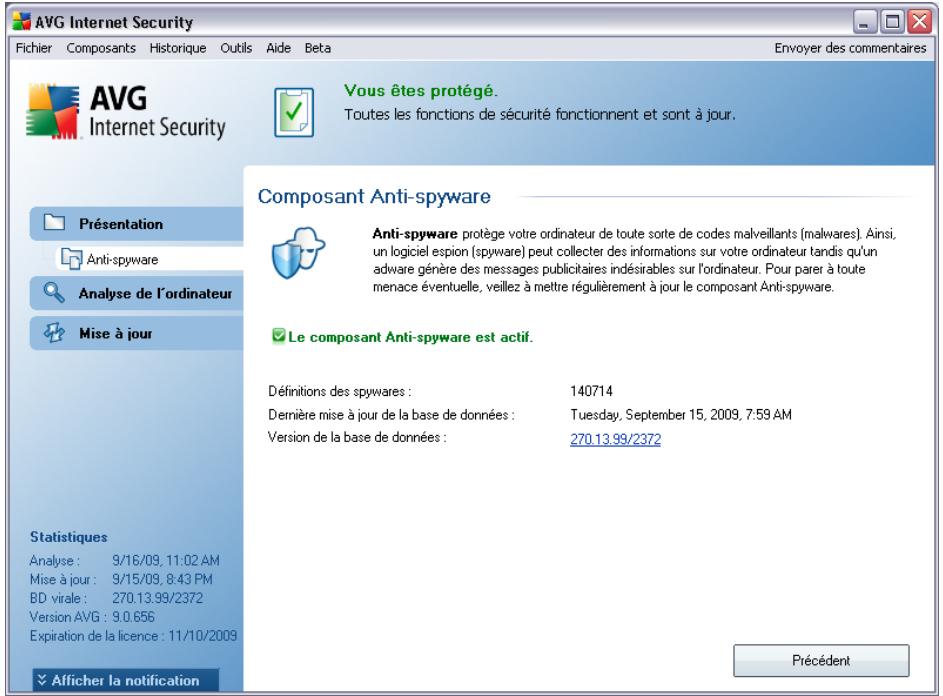Open database version link 270.13.99/2372
Image resolution: width=943 pixels, height=696 pixels.
(615, 439)
